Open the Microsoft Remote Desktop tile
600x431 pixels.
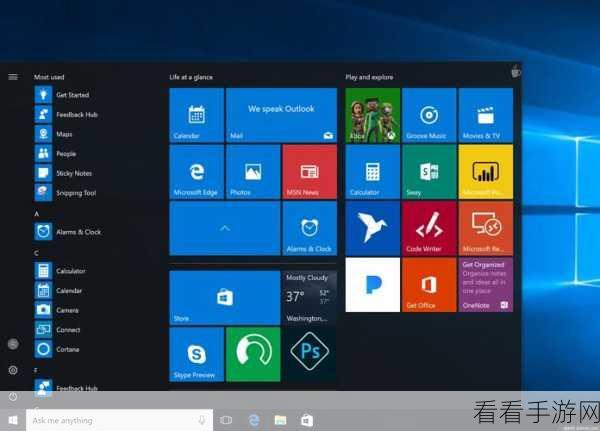coord(486,229)
